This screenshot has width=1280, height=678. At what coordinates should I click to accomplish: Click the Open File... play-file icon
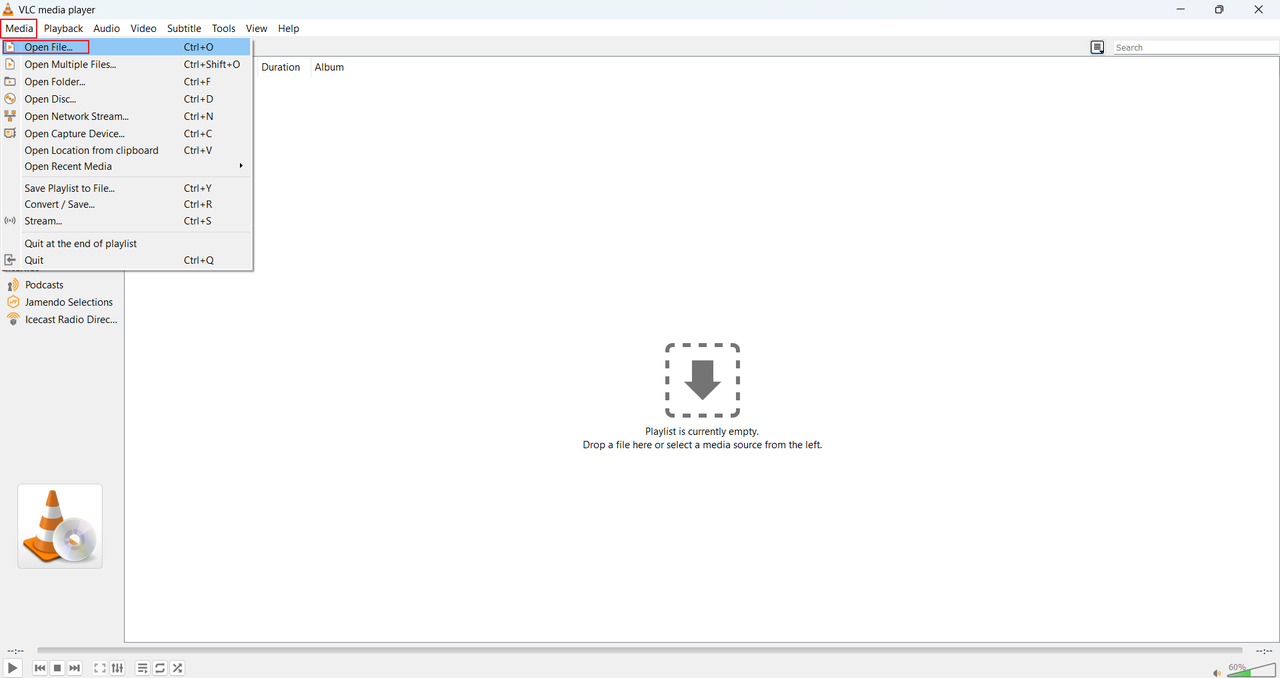pos(10,47)
